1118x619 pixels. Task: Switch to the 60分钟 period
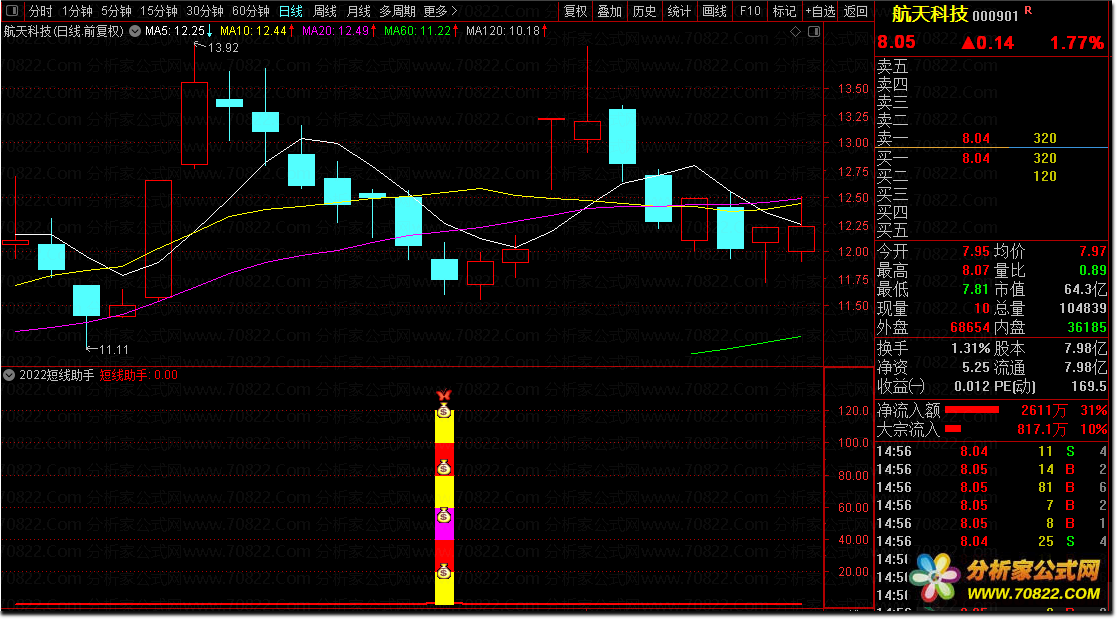[251, 11]
